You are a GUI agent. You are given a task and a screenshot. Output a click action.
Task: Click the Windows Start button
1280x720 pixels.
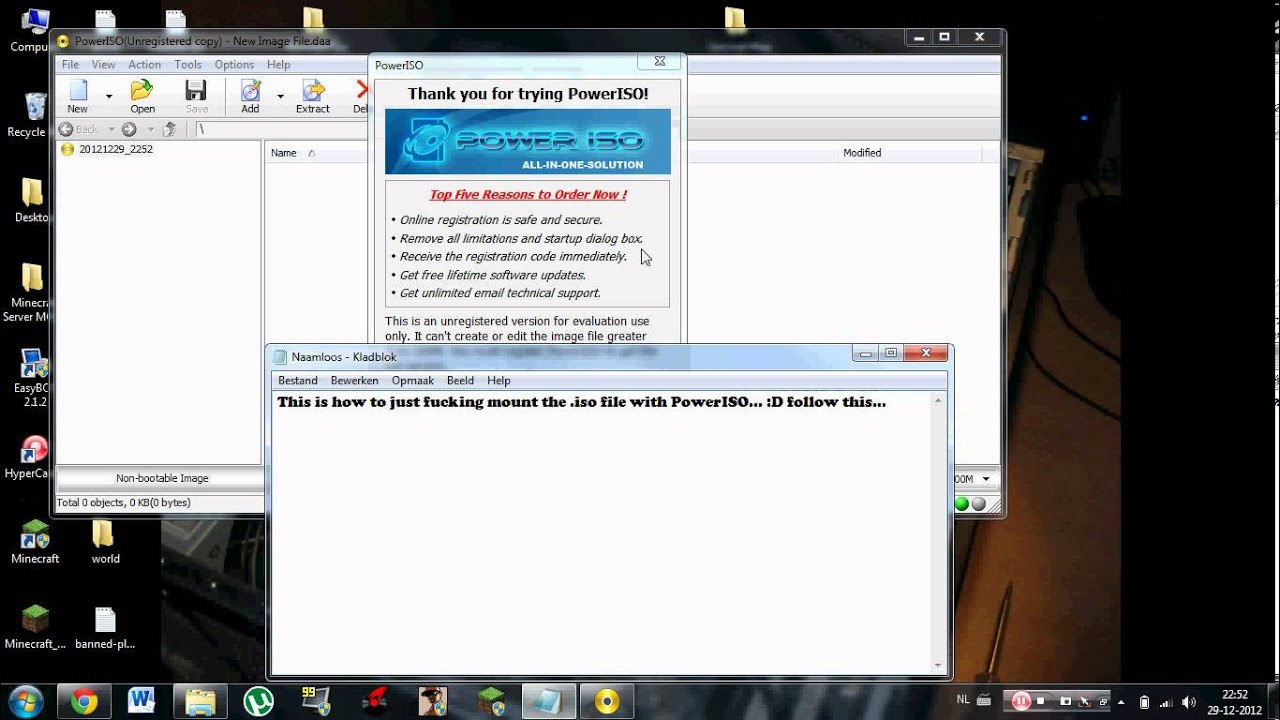click(24, 701)
